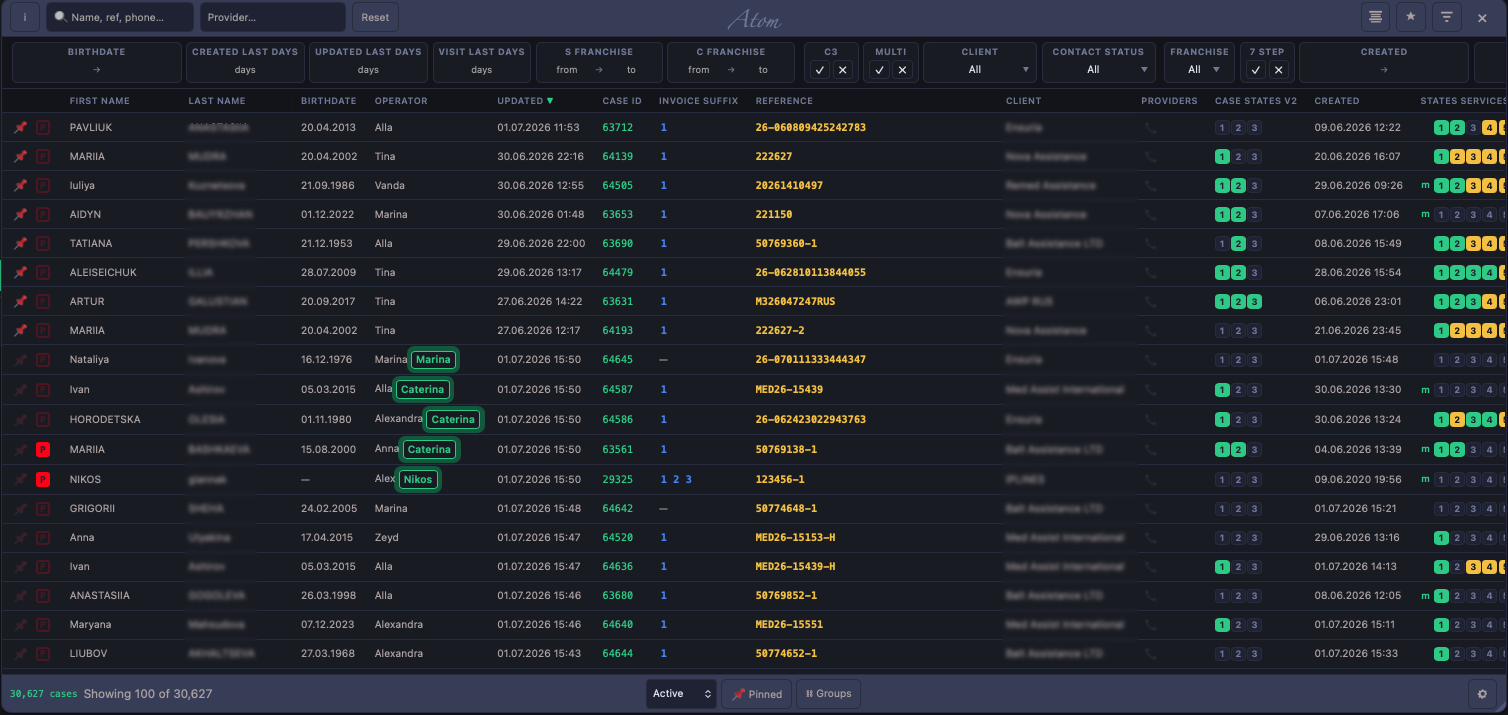1508x715 pixels.
Task: Enable 7 STEP filter checkmark
Action: coord(1257,70)
